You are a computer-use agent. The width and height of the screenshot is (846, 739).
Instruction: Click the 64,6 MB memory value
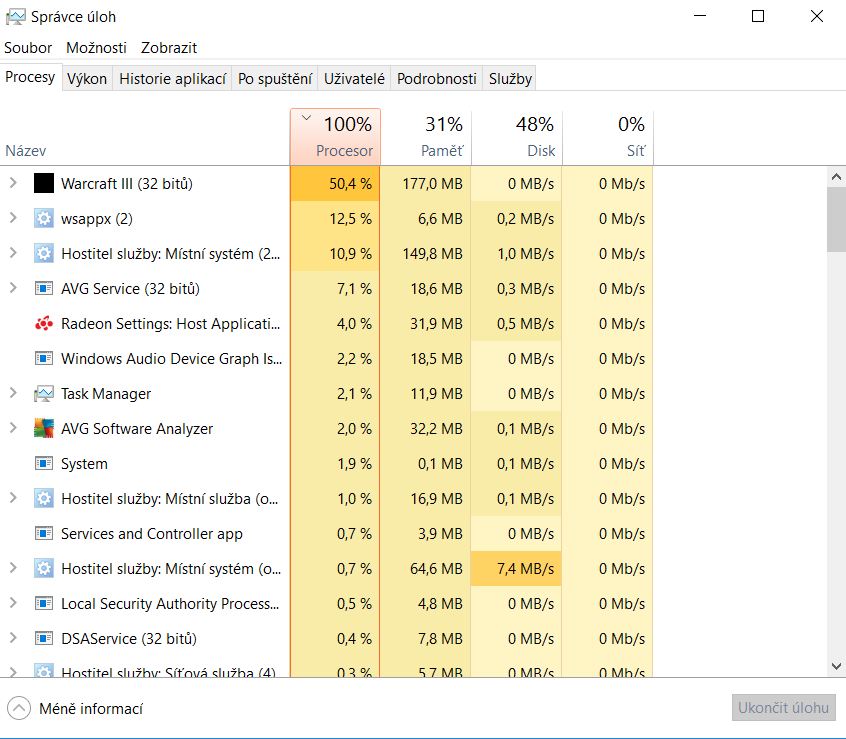click(436, 569)
